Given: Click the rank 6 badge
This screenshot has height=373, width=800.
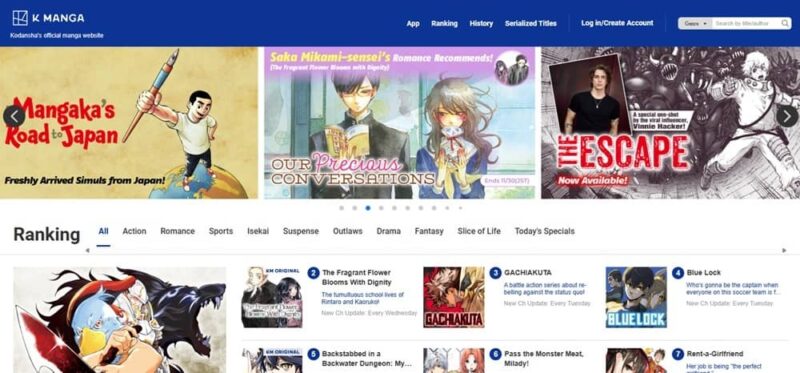Looking at the screenshot, I should pos(495,354).
